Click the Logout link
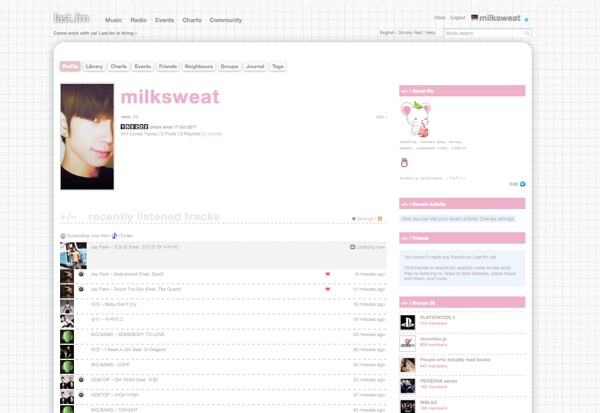The height and width of the screenshot is (413, 600). click(x=458, y=18)
